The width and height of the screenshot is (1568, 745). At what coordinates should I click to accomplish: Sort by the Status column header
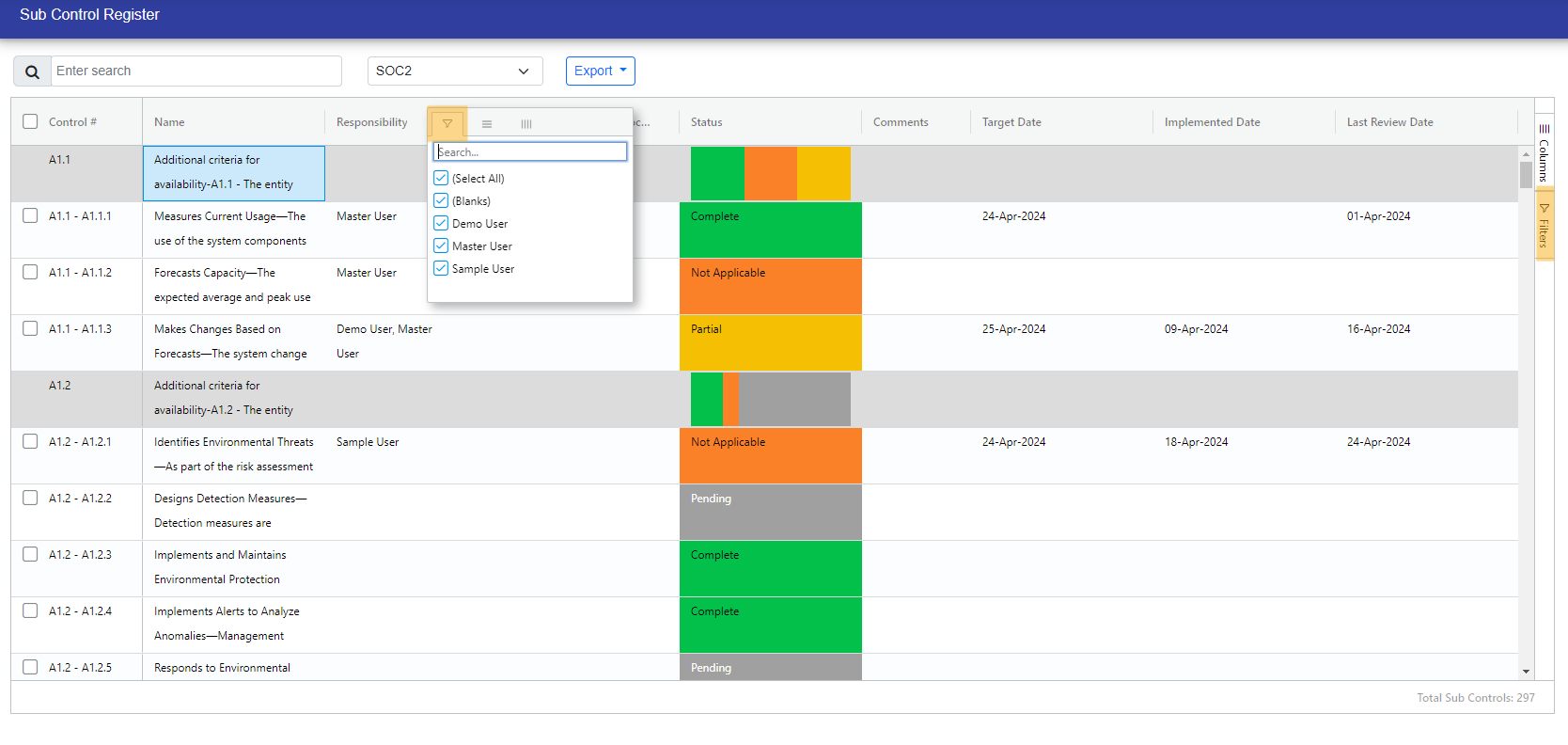tap(707, 122)
